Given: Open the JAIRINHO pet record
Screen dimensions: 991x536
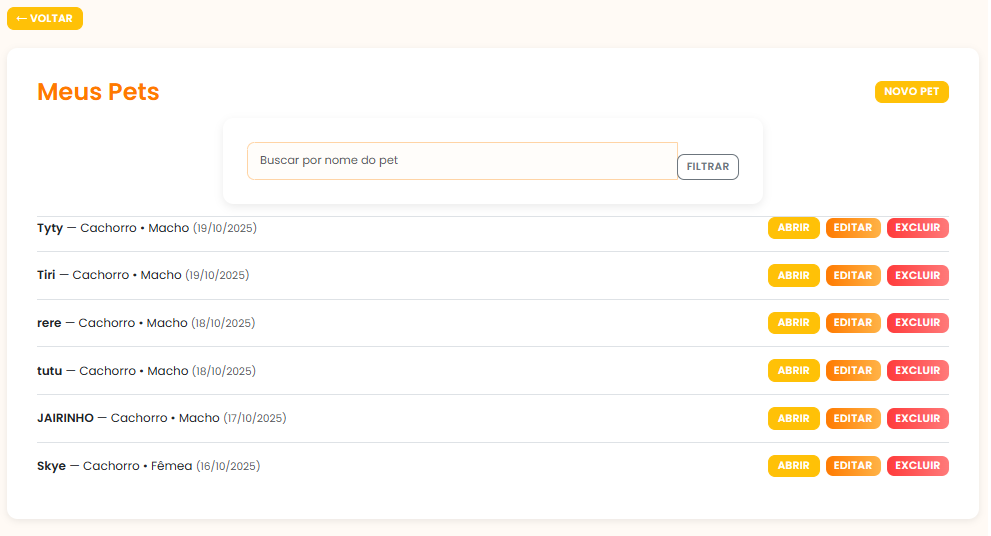Looking at the screenshot, I should pyautogui.click(x=793, y=418).
